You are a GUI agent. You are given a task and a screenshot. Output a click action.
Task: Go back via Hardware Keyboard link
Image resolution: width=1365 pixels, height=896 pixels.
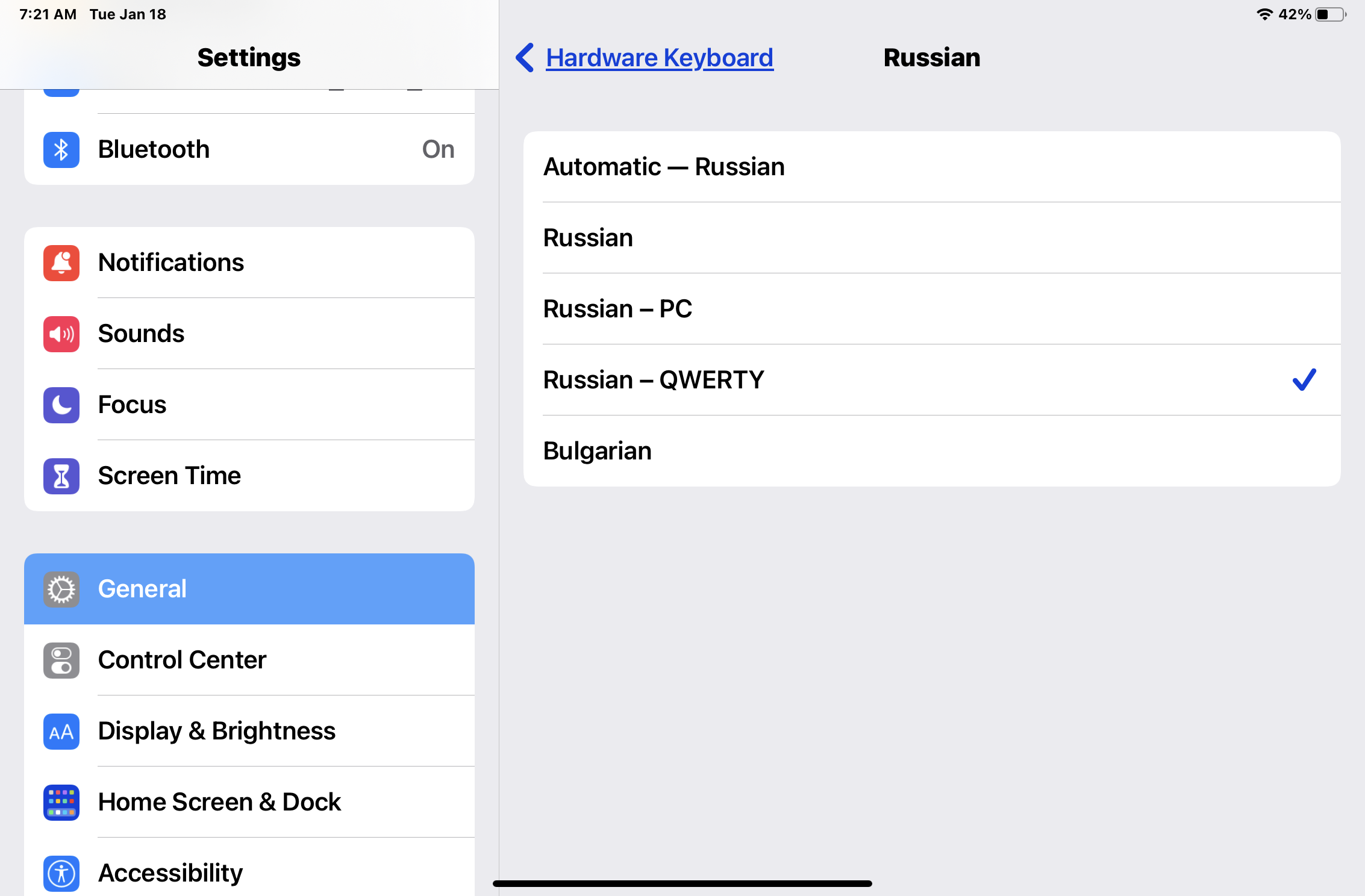(660, 58)
